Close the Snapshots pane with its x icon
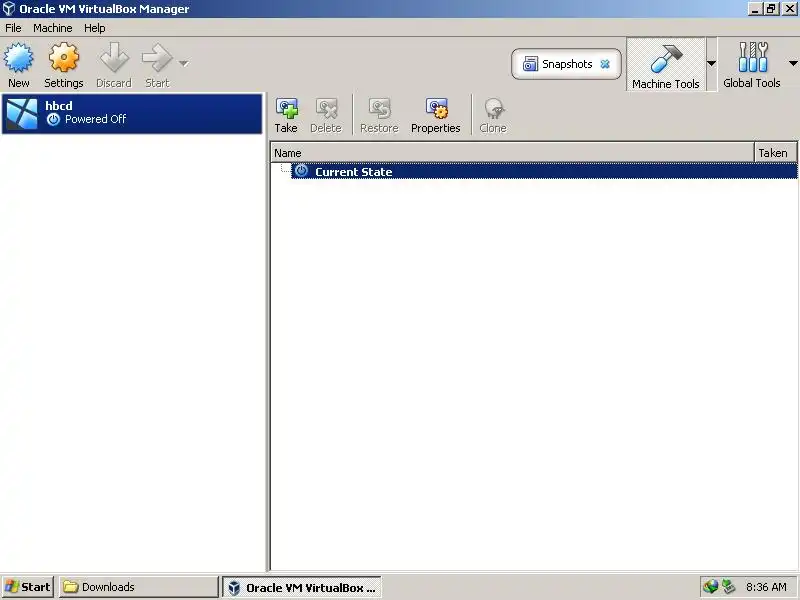Image resolution: width=800 pixels, height=600 pixels. coord(605,64)
